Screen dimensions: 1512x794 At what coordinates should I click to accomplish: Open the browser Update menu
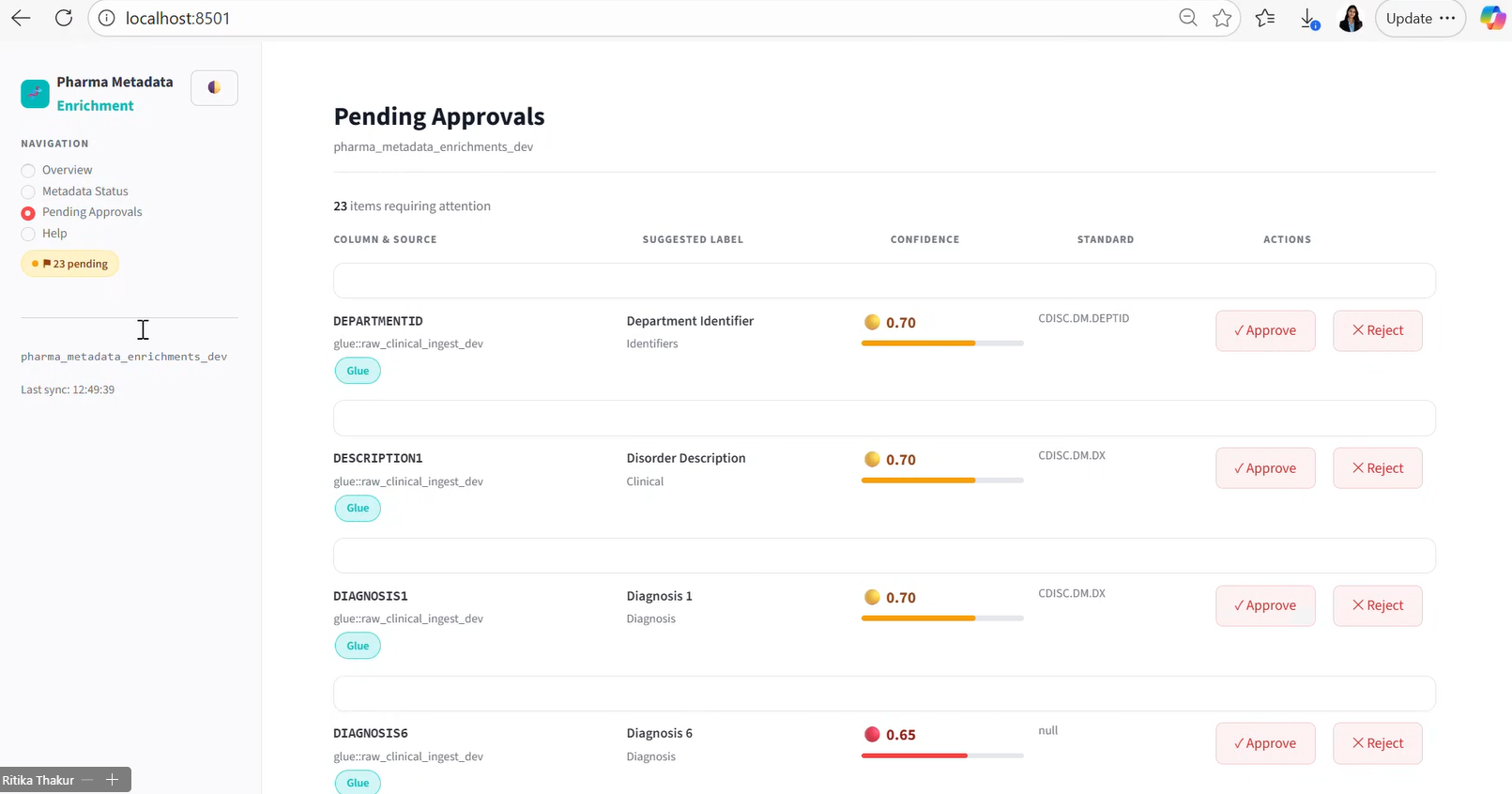pyautogui.click(x=1420, y=18)
